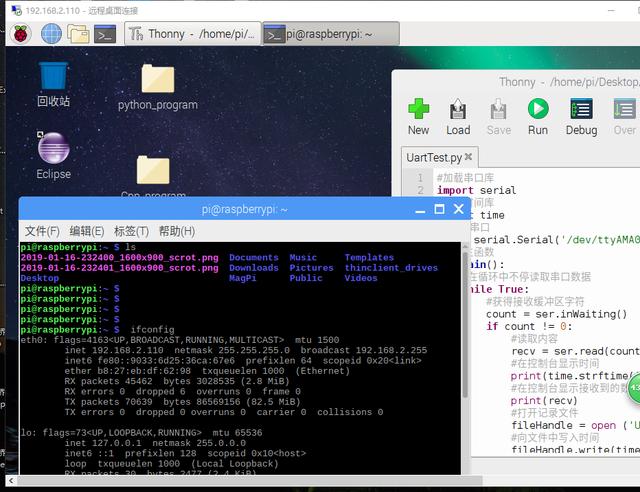The image size is (640, 492).
Task: Open the Raspberry Pi main menu
Action: [x=21, y=33]
